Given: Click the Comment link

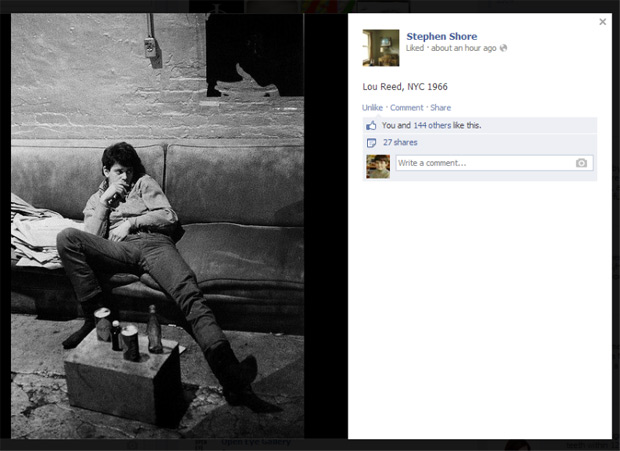Looking at the screenshot, I should (x=406, y=108).
